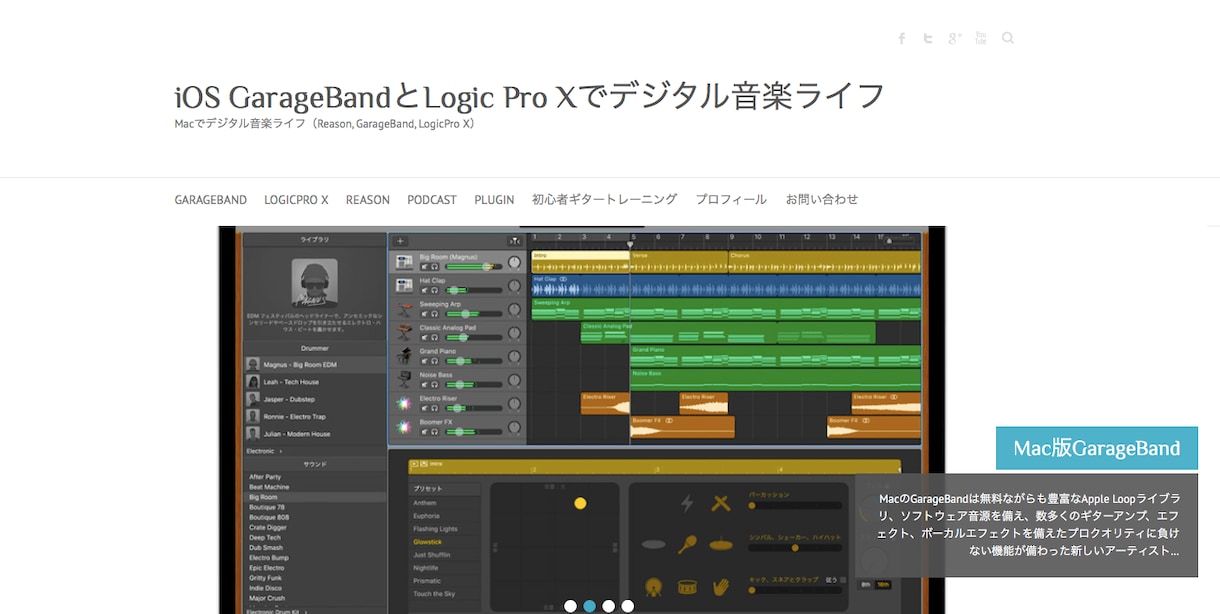Select the hand clap drum icon
Image resolution: width=1220 pixels, height=614 pixels.
720,587
